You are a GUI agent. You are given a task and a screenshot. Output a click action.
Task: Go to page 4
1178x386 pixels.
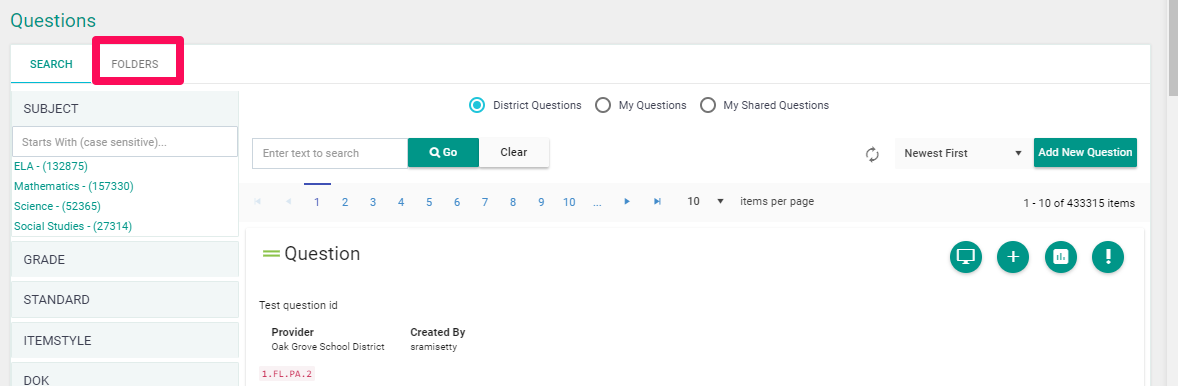pyautogui.click(x=401, y=202)
